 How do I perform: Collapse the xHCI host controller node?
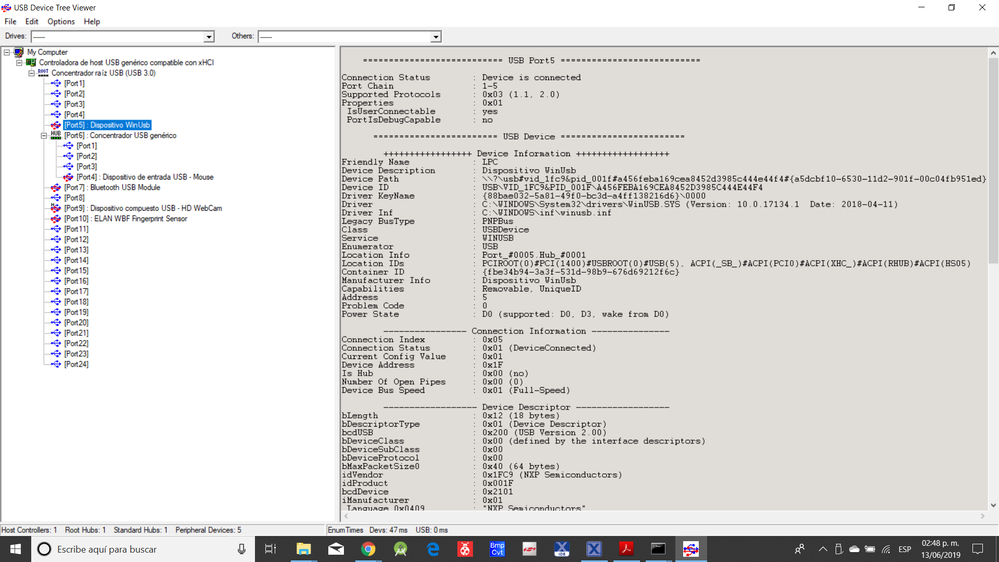[19, 62]
